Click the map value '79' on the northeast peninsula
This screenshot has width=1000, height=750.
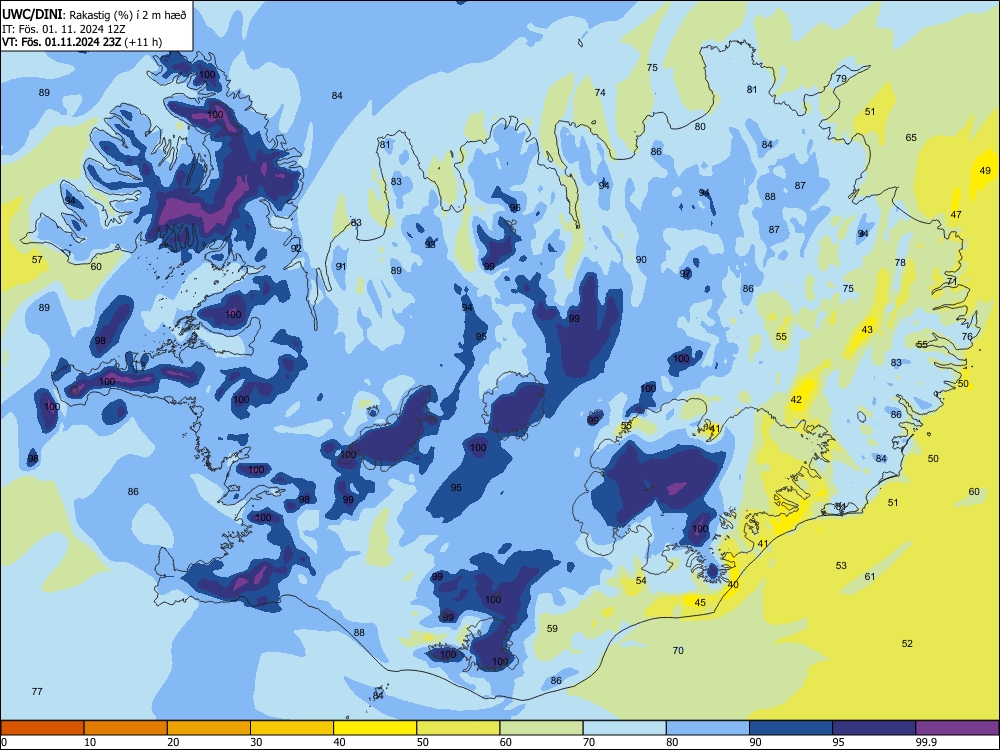click(x=841, y=78)
